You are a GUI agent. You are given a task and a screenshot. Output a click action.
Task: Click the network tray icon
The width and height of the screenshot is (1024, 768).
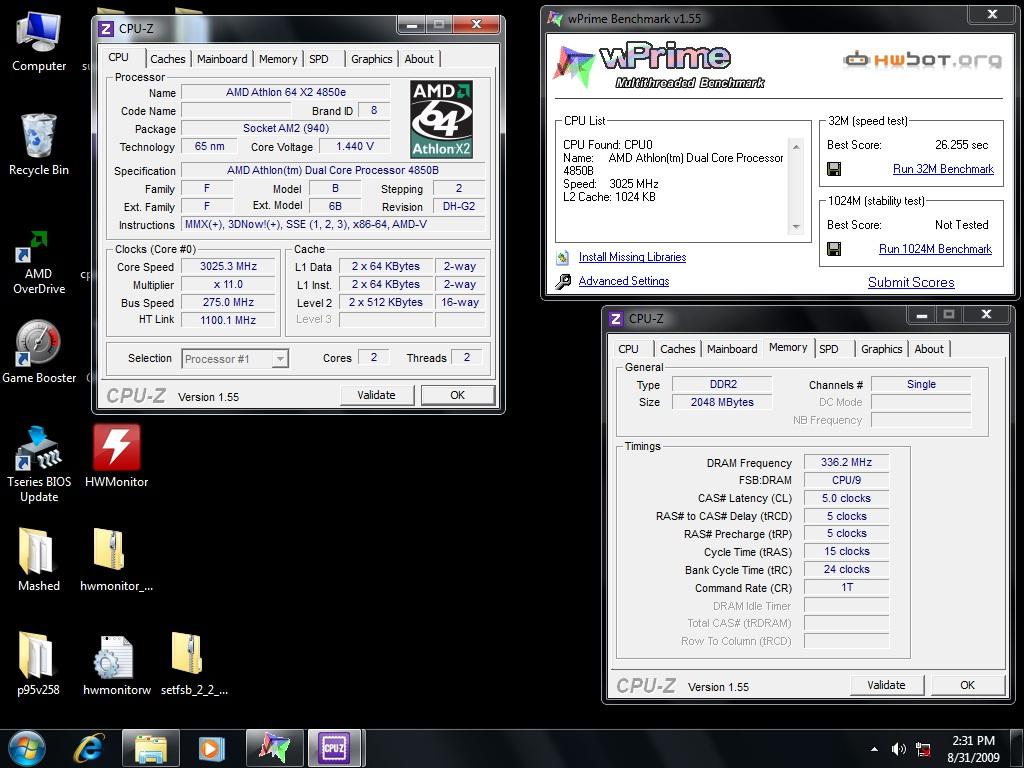923,749
